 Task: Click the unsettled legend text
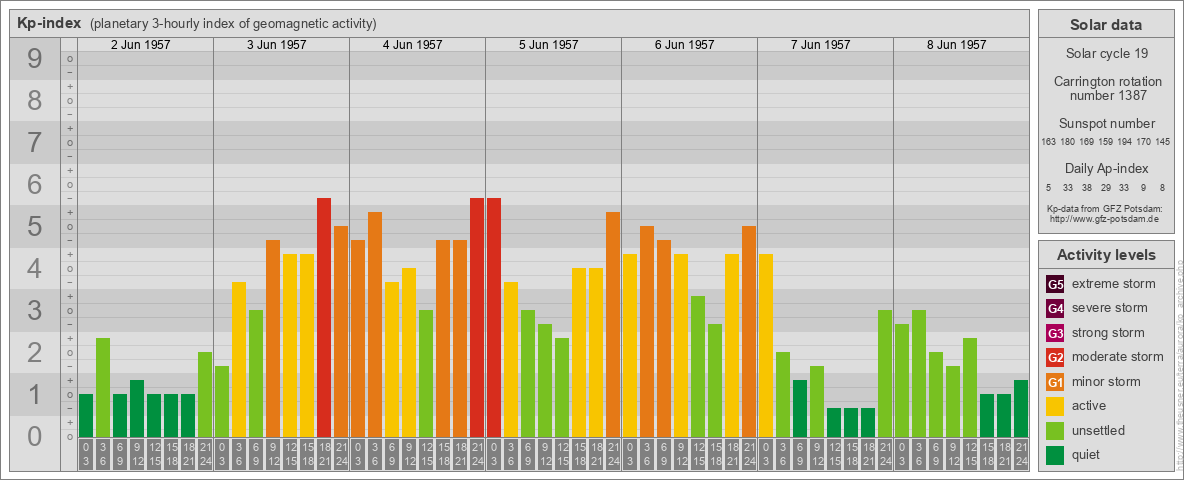tap(1099, 430)
